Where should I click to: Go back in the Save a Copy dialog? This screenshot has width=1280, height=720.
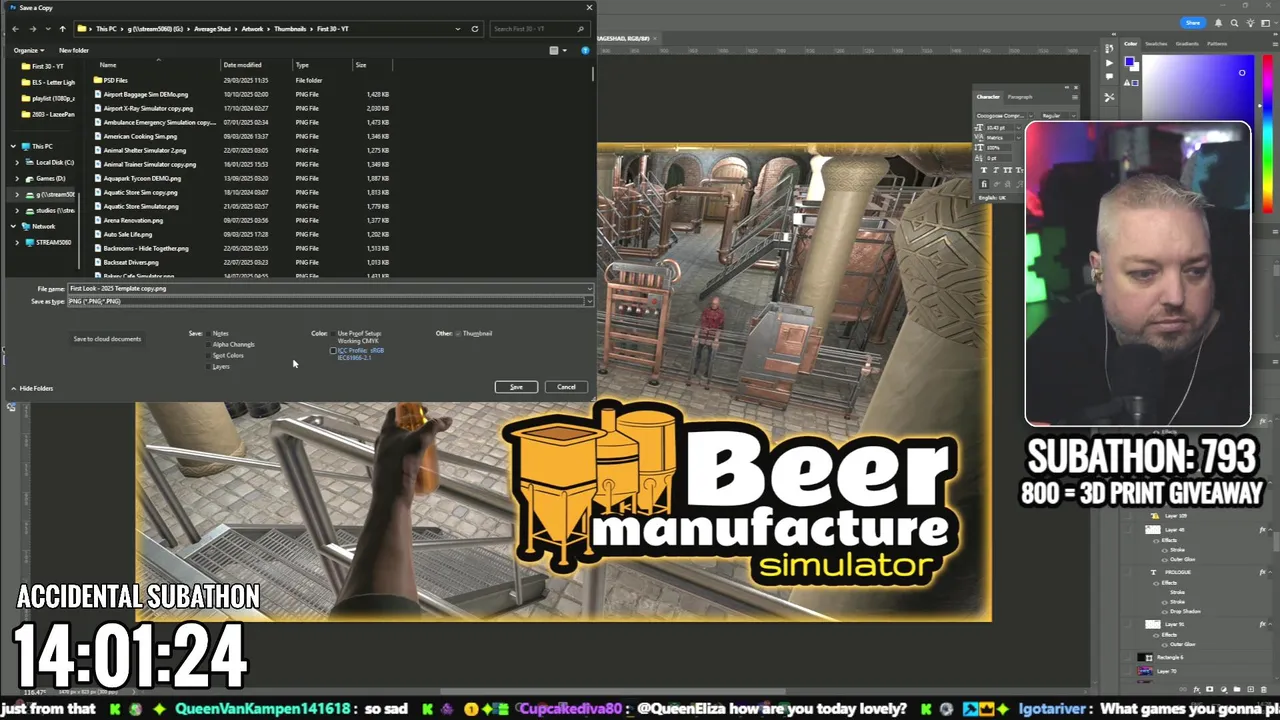[15, 29]
